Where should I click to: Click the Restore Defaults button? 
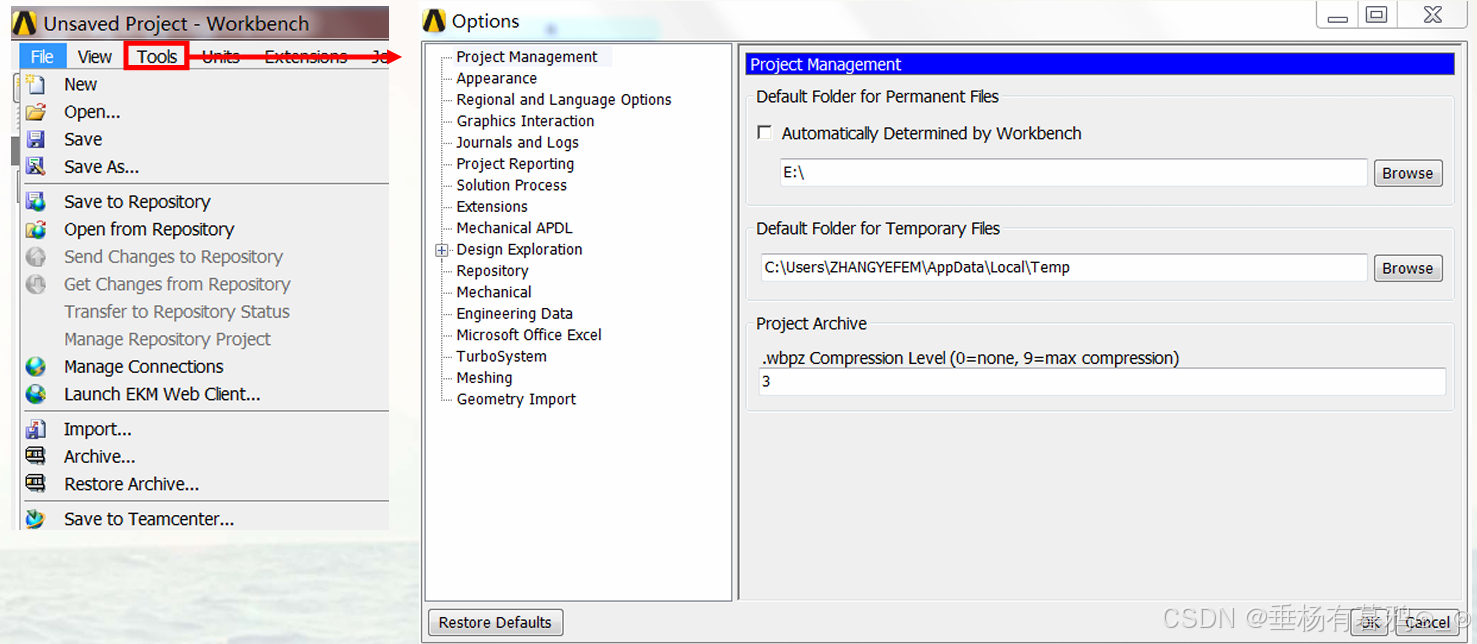click(x=495, y=622)
